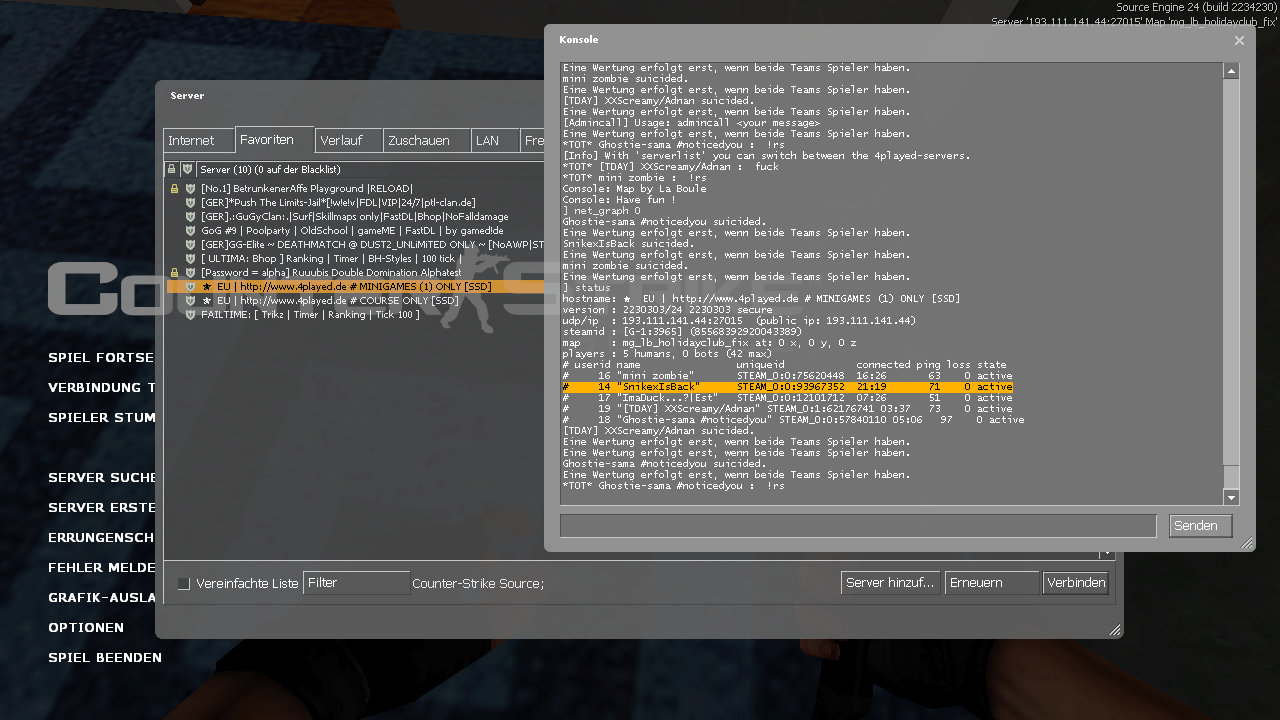Screen dimensions: 1280x720
Task: Select the Favoriten tab
Action: [275, 139]
